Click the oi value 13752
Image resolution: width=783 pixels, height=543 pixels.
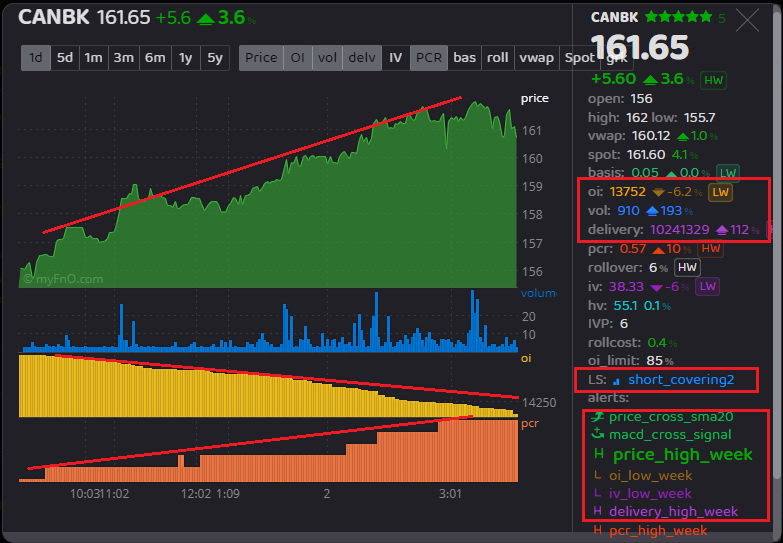[x=628, y=192]
